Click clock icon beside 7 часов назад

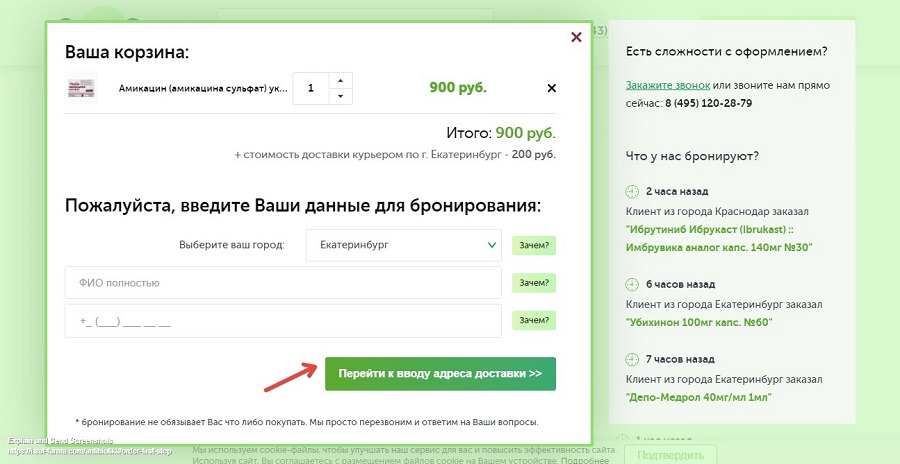click(632, 359)
